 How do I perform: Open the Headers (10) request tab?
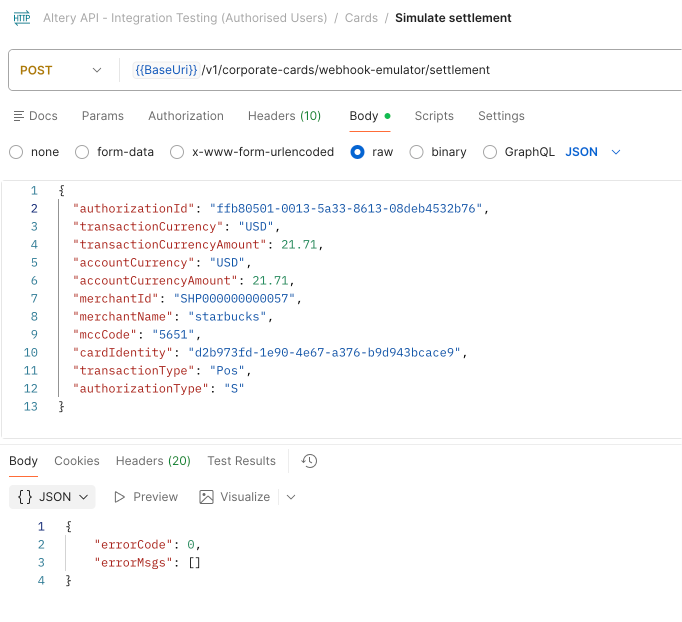click(x=284, y=116)
